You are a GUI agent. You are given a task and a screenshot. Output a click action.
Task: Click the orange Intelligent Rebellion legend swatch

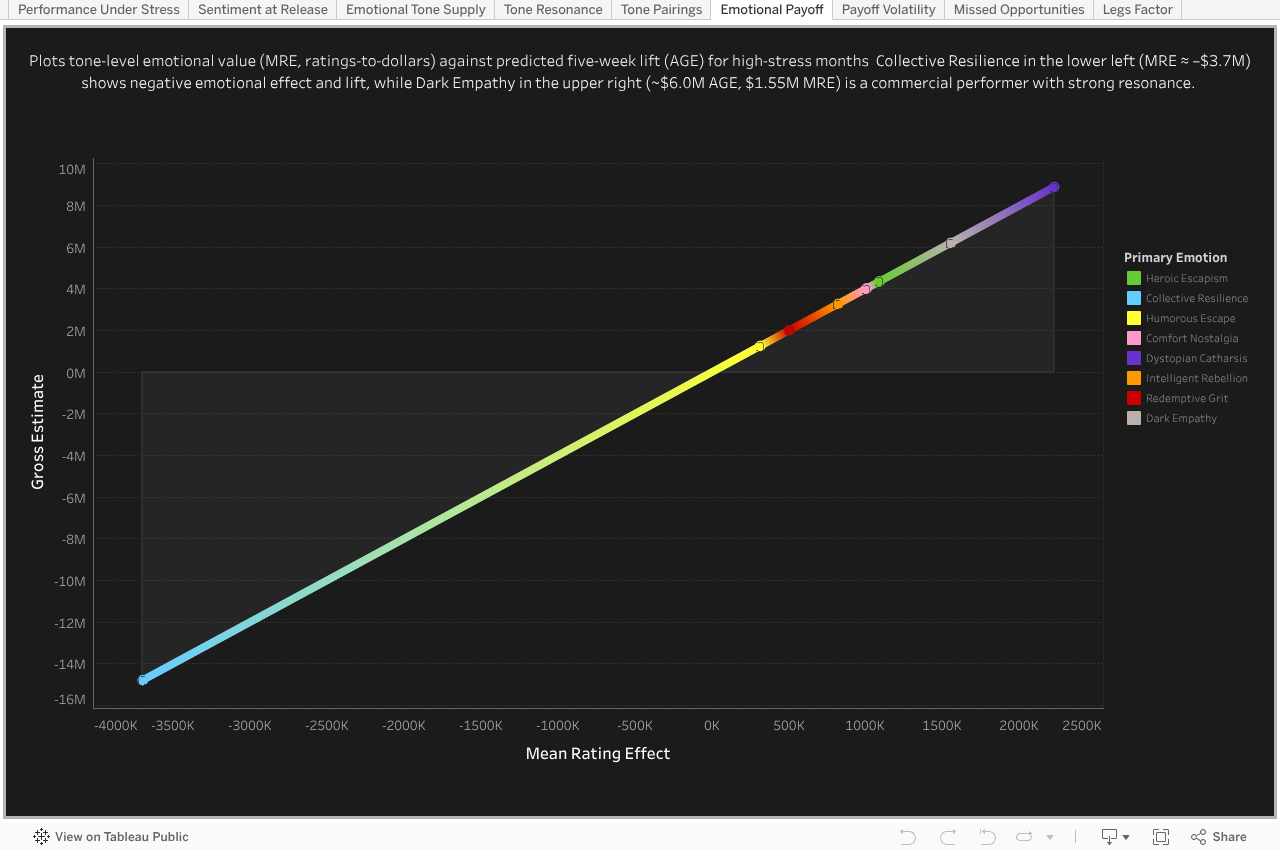tap(1134, 378)
